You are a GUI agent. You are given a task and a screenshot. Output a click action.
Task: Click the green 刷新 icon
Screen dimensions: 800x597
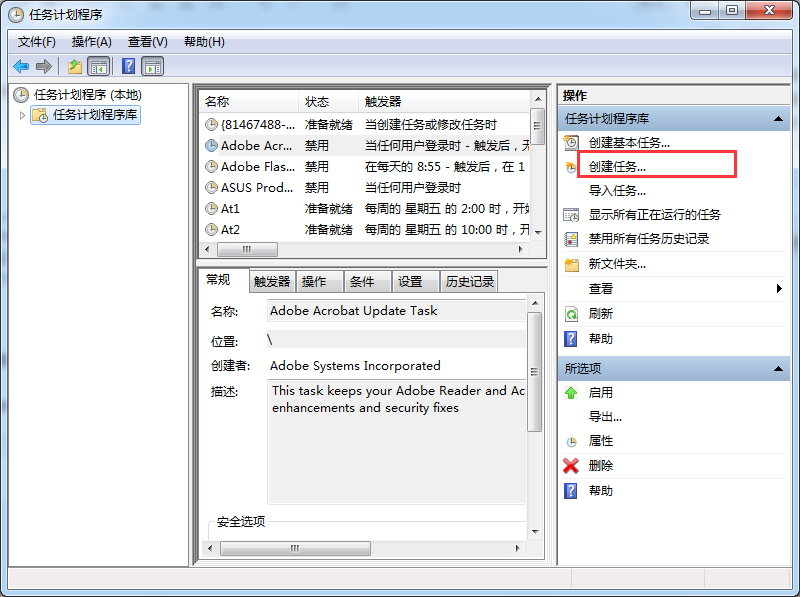pos(571,314)
